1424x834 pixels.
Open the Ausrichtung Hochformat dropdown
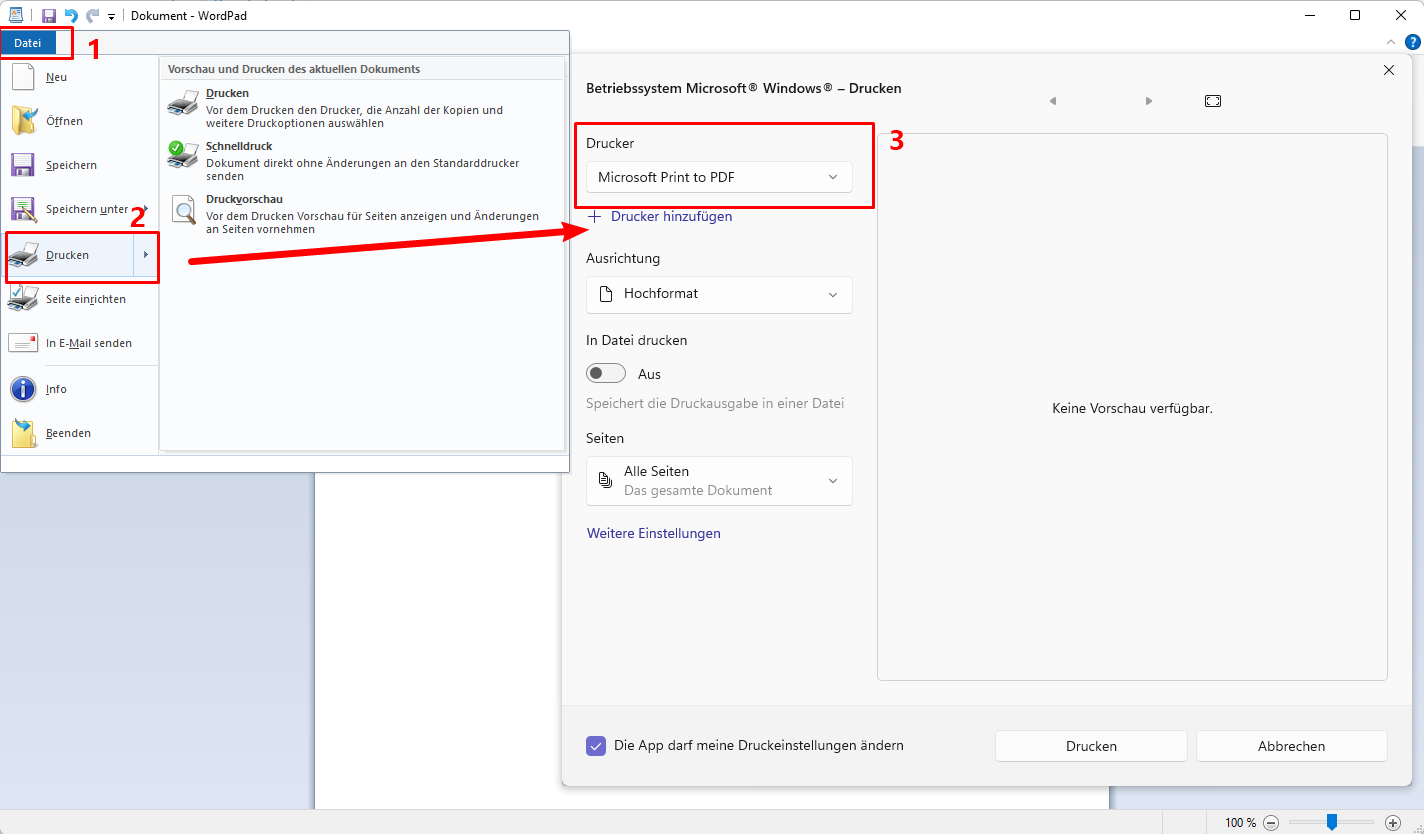[x=719, y=294]
